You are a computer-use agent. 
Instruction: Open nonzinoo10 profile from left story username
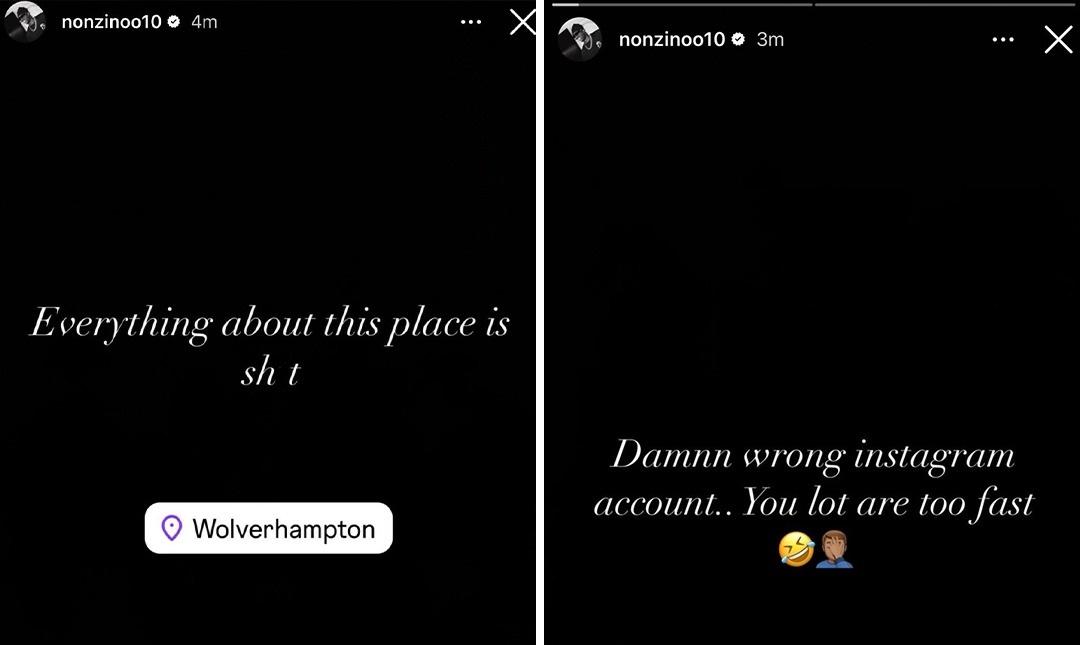[111, 22]
